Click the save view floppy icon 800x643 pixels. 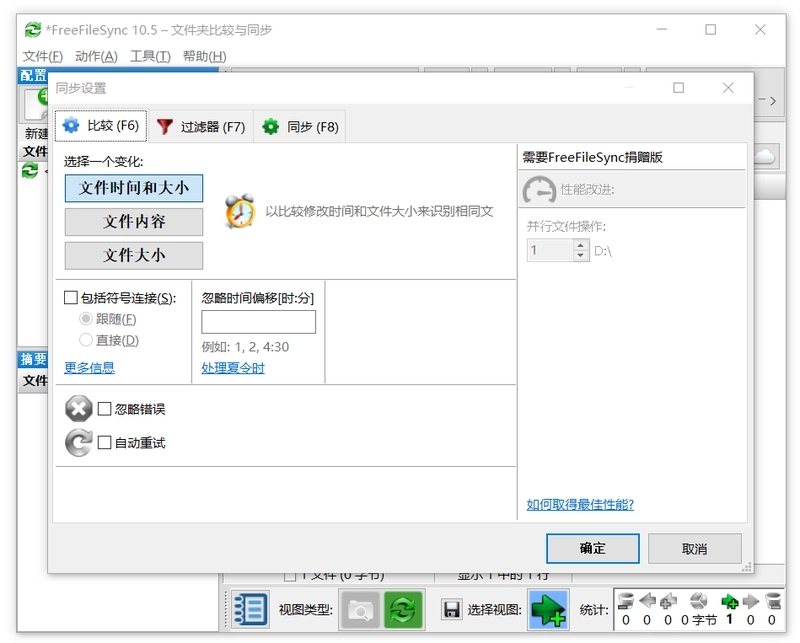click(x=452, y=609)
